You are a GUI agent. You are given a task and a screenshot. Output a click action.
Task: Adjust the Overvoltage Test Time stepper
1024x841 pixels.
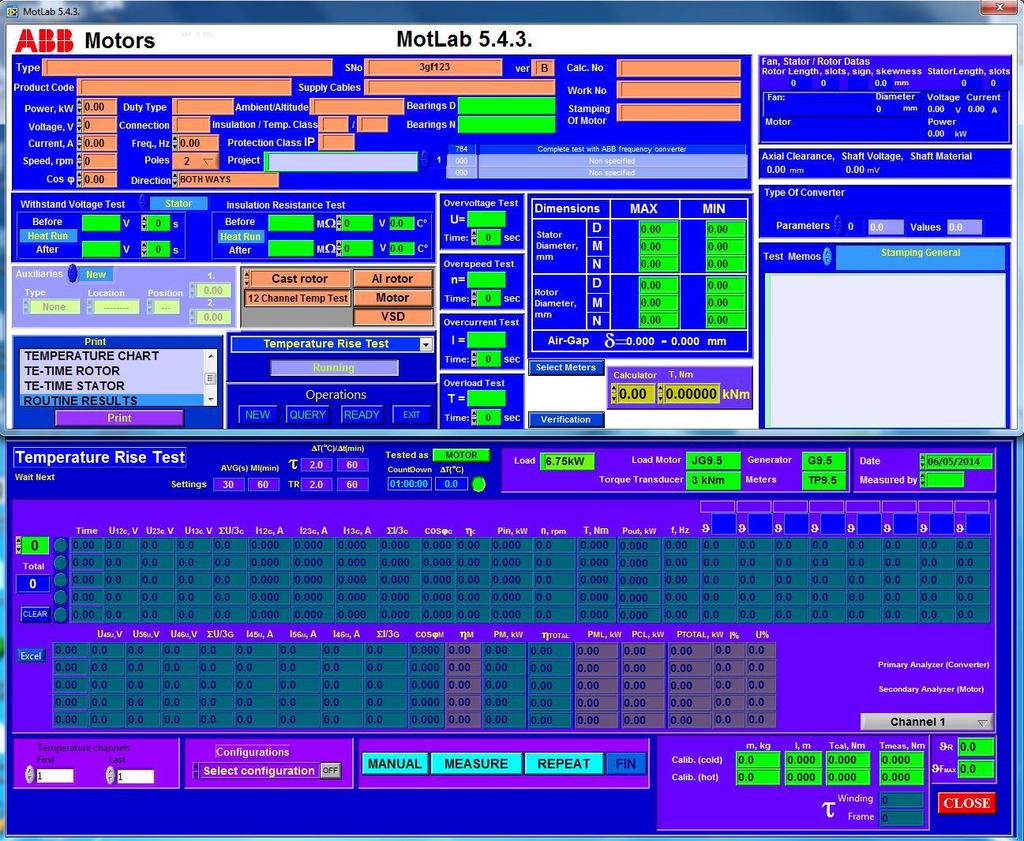[x=474, y=238]
